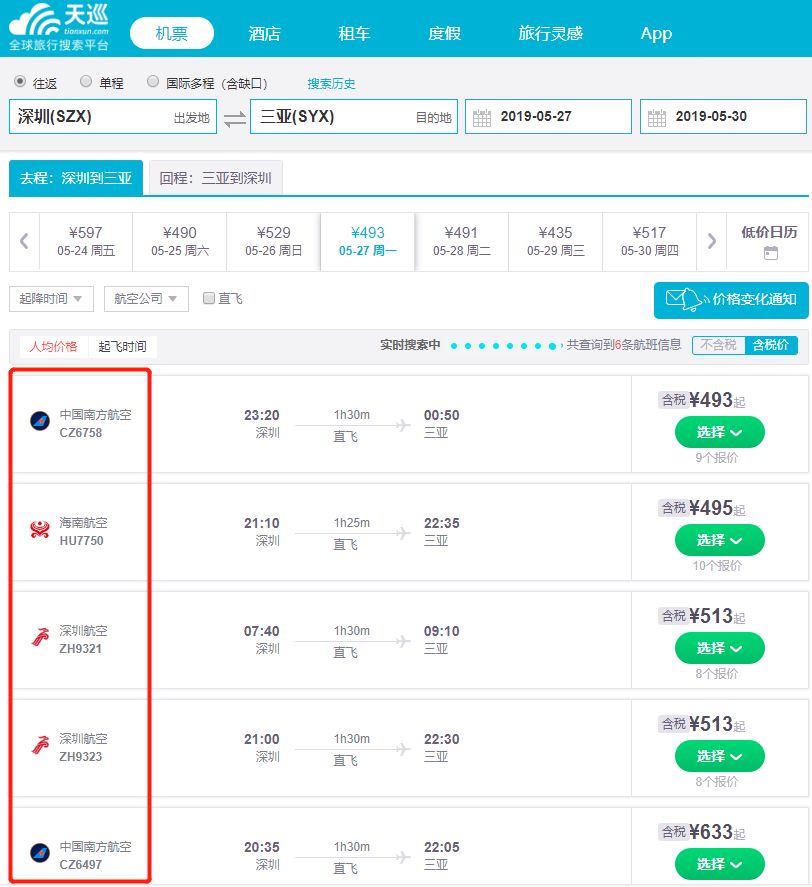This screenshot has height=887, width=812.
Task: Click flight number CZ6497
Action: point(81,865)
